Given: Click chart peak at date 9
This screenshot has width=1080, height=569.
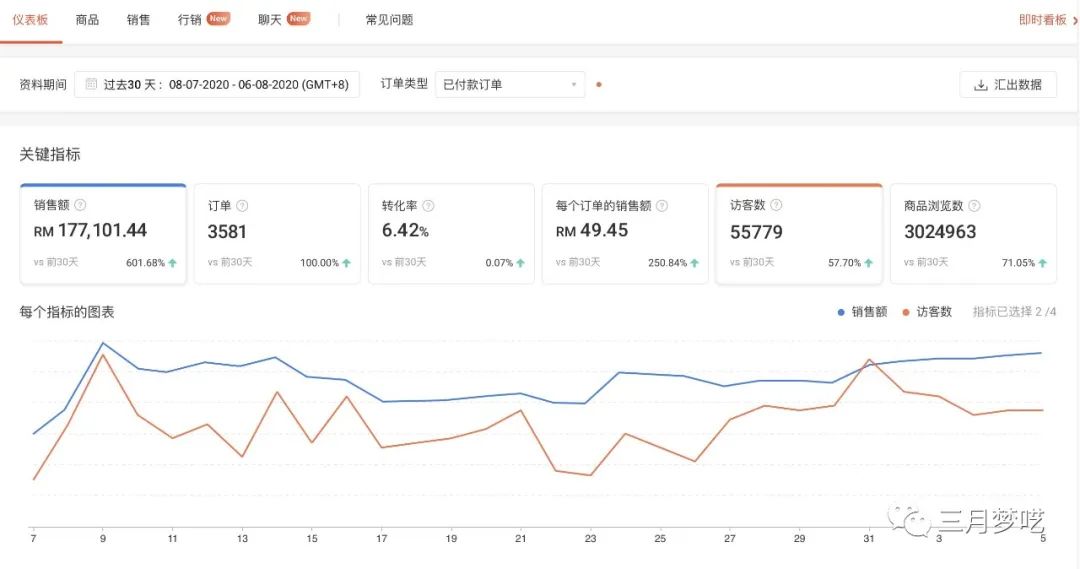Looking at the screenshot, I should (102, 343).
